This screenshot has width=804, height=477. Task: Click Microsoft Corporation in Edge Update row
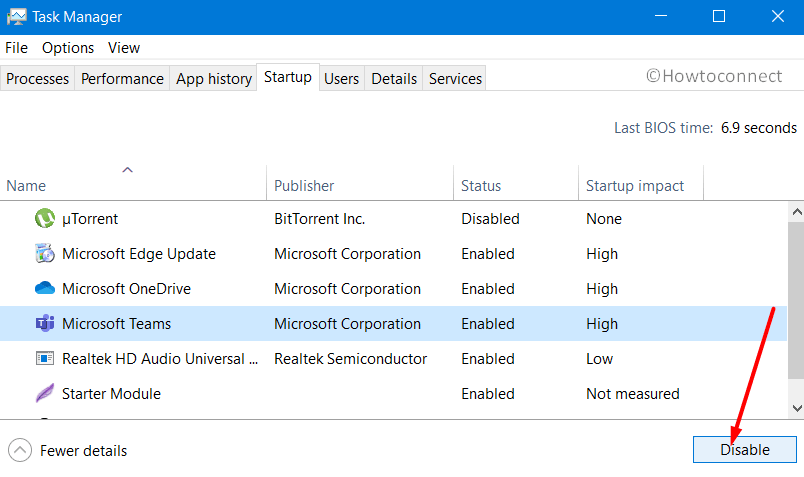[x=347, y=253]
